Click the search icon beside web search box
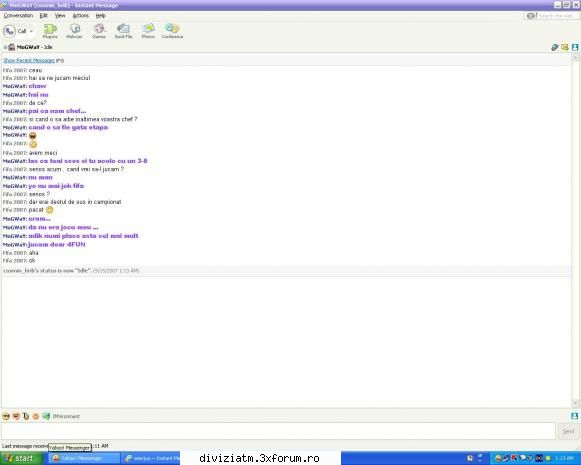 pos(531,16)
